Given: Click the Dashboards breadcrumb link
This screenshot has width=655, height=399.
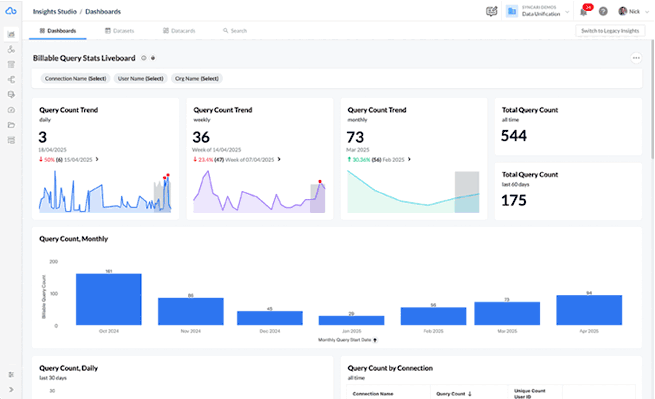Looking at the screenshot, I should (x=103, y=12).
